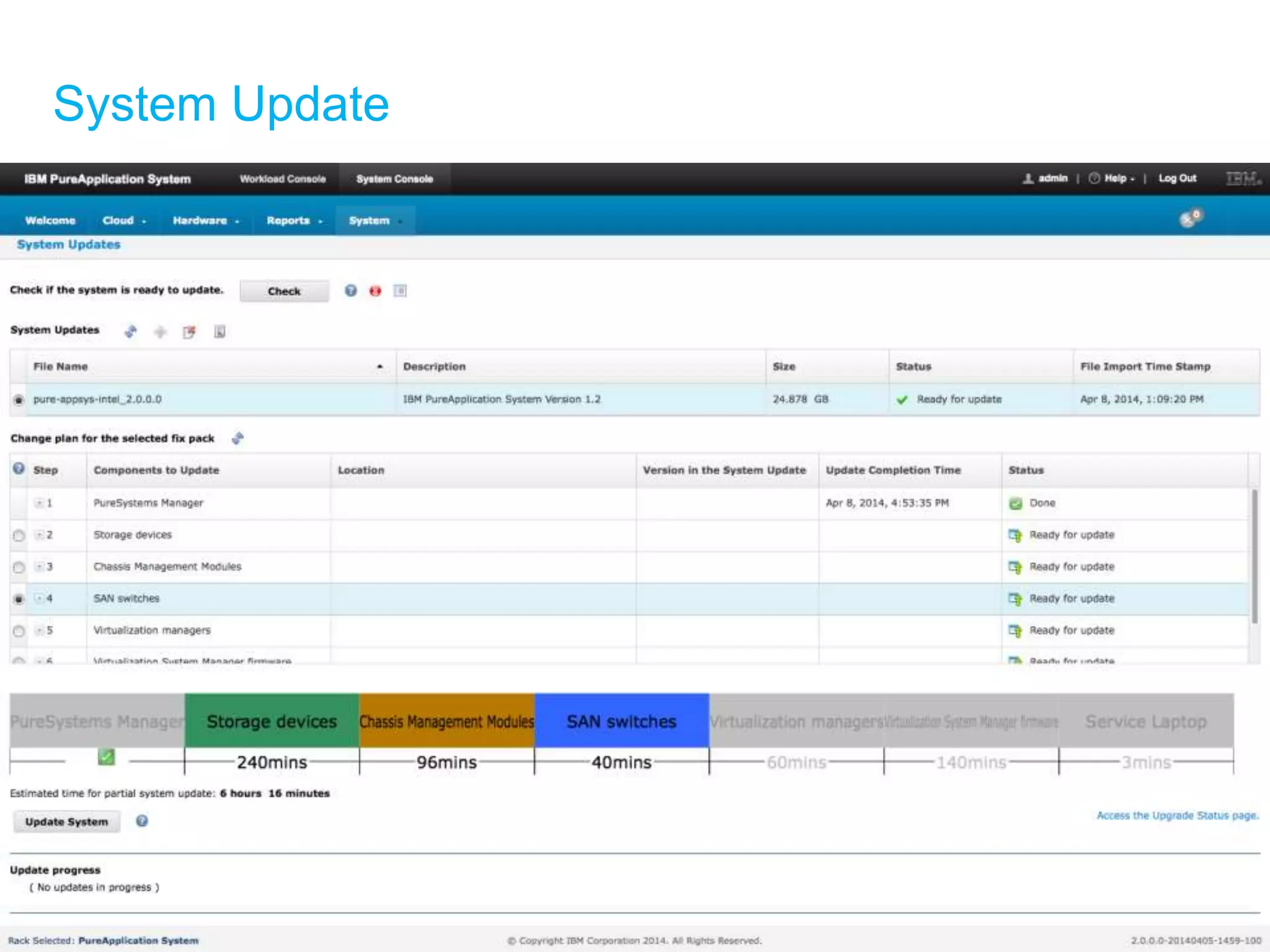The width and height of the screenshot is (1270, 952).
Task: Click the add icon in System Updates toolbar
Action: [160, 332]
